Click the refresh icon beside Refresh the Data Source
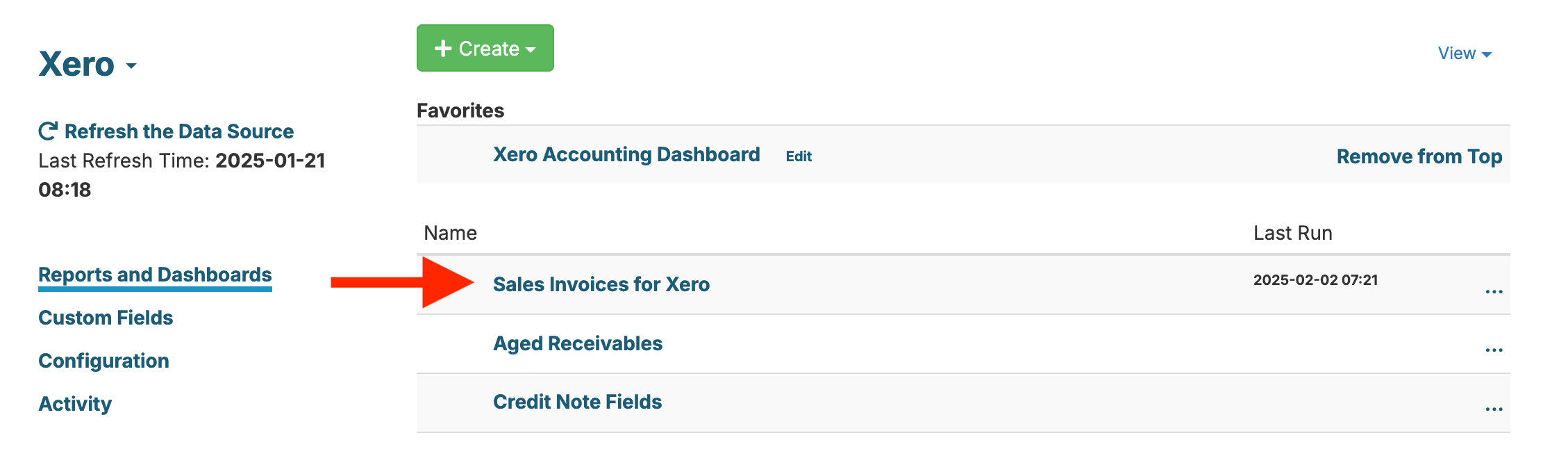 pos(48,131)
